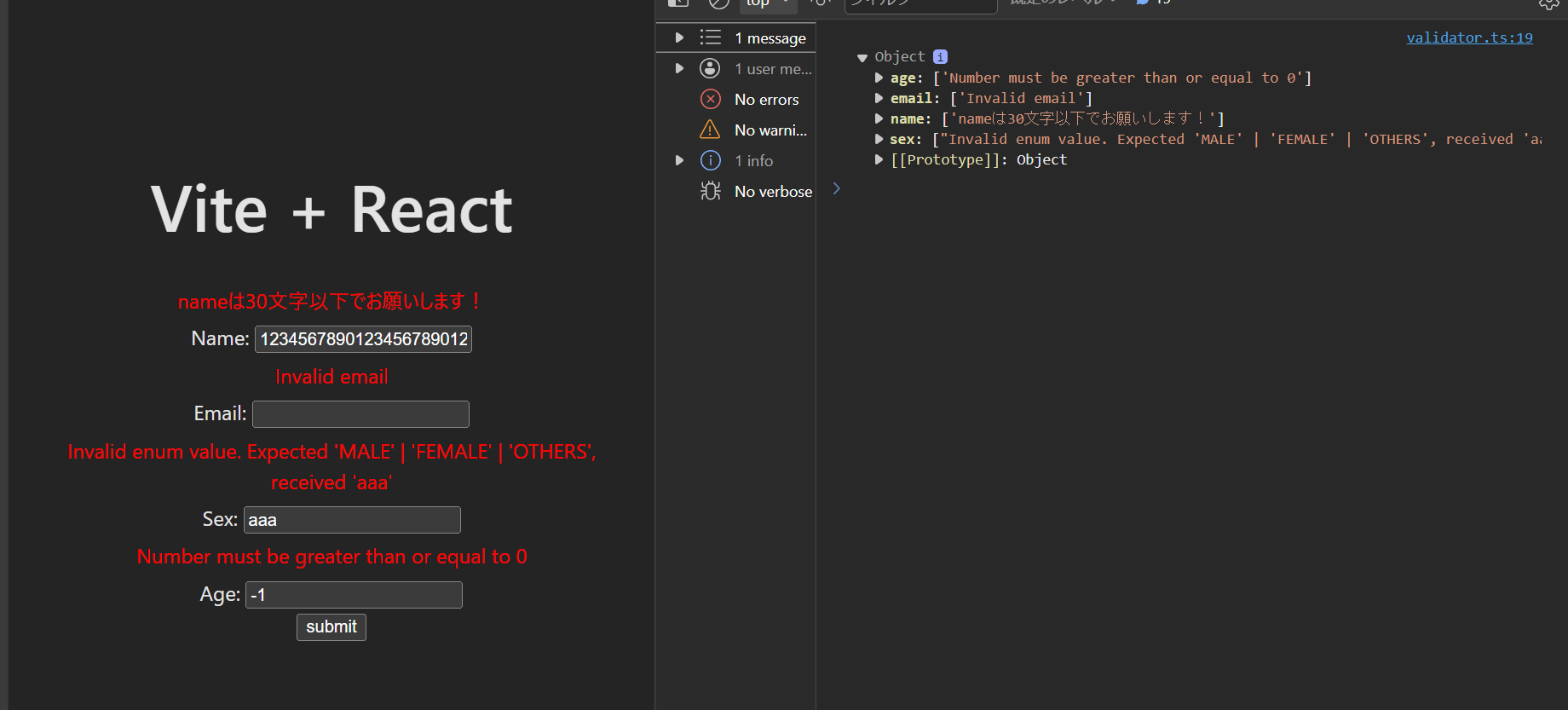Click the user icon beside '1 user me...'
The height and width of the screenshot is (710, 1568).
click(710, 68)
